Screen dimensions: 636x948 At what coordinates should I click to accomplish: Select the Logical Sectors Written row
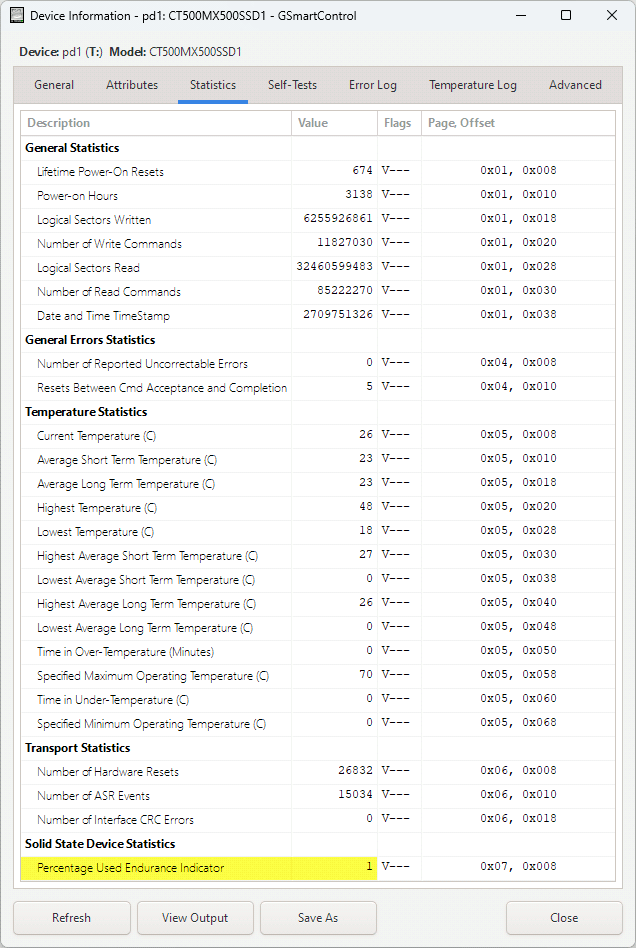click(x=318, y=219)
